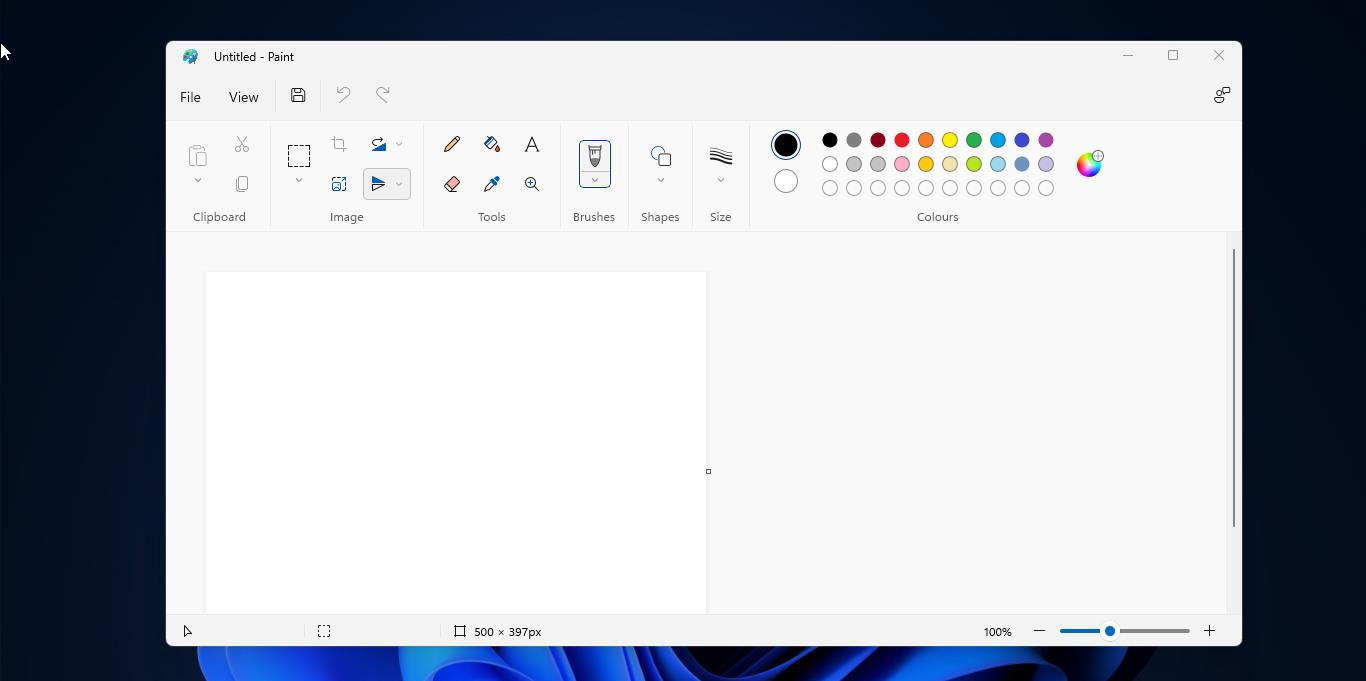Screen dimensions: 1366x681
Task: Pick the lime green colour swatch
Action: pyautogui.click(x=974, y=164)
